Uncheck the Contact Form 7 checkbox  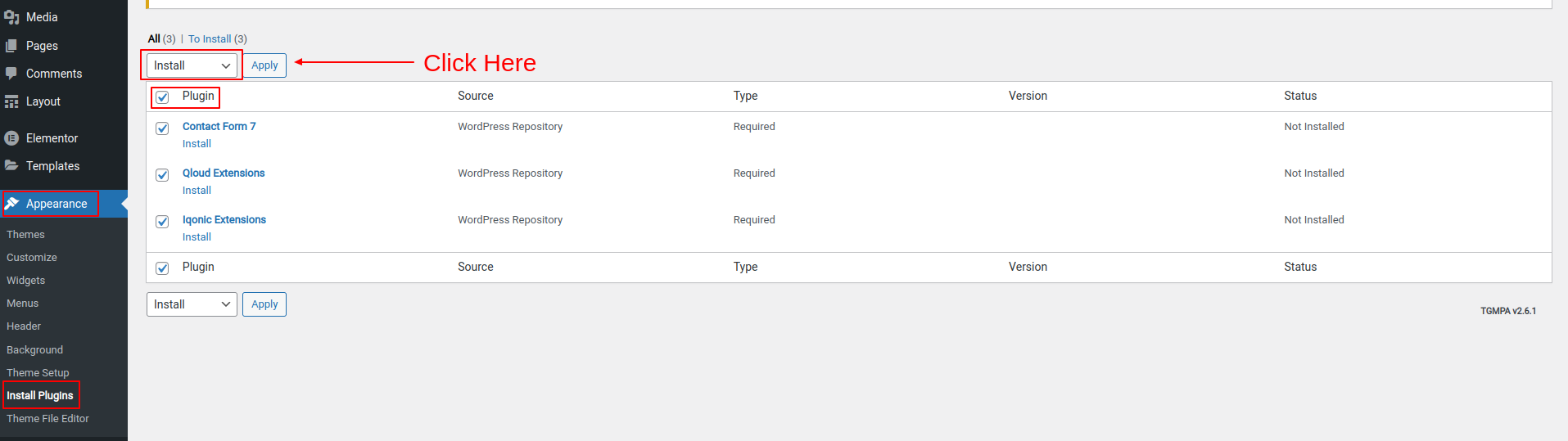[162, 128]
